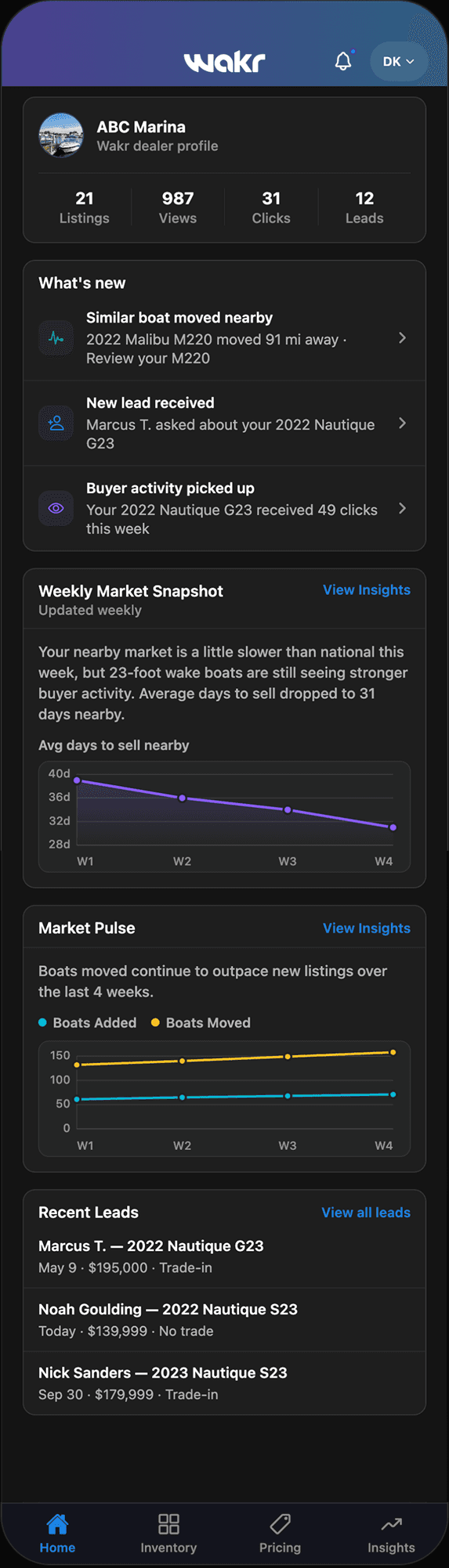Open the Pricing tag icon

(280, 1523)
